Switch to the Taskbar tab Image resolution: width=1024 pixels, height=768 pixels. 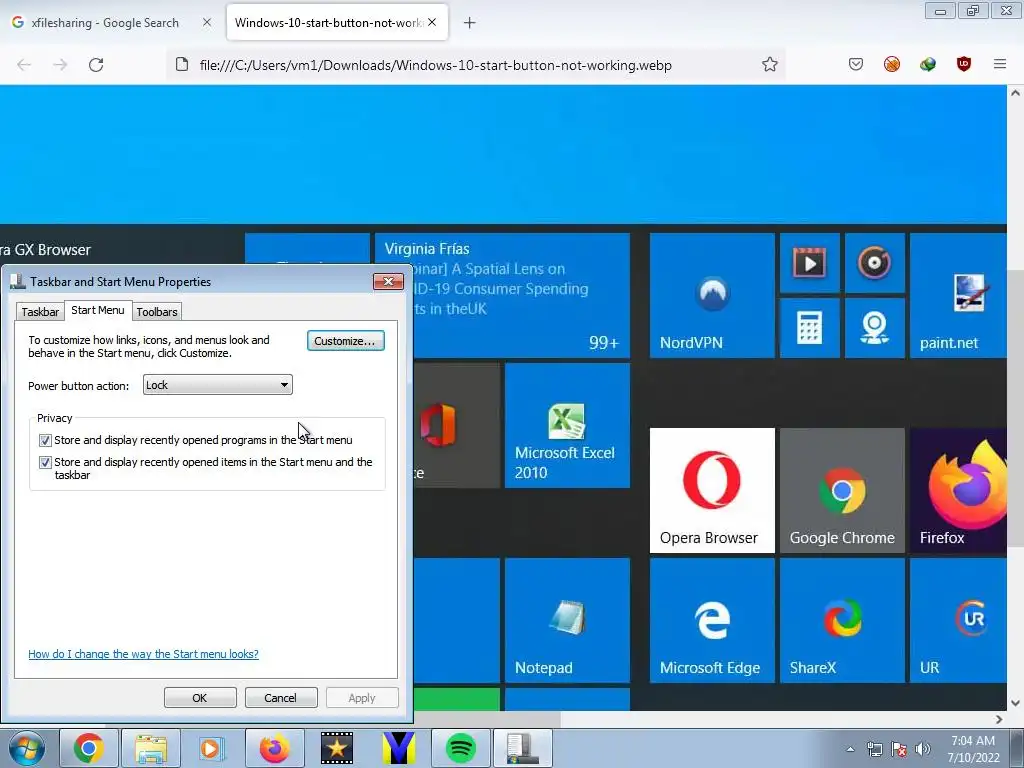pos(40,312)
